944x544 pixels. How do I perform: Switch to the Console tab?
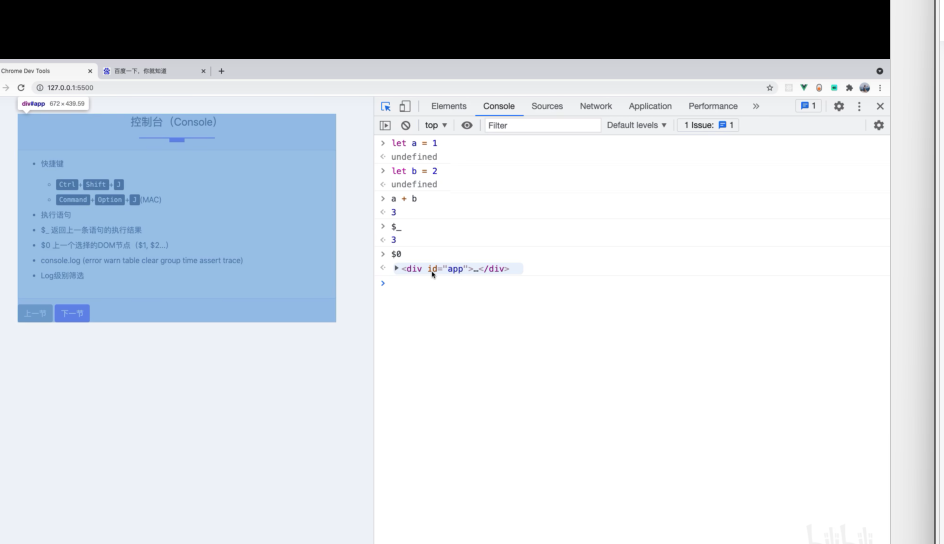498,106
